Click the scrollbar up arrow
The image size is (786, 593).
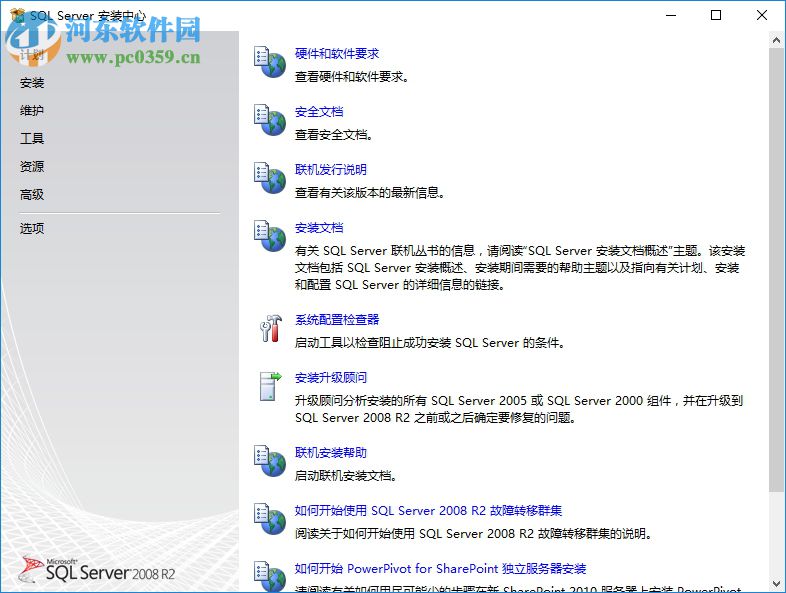click(776, 40)
